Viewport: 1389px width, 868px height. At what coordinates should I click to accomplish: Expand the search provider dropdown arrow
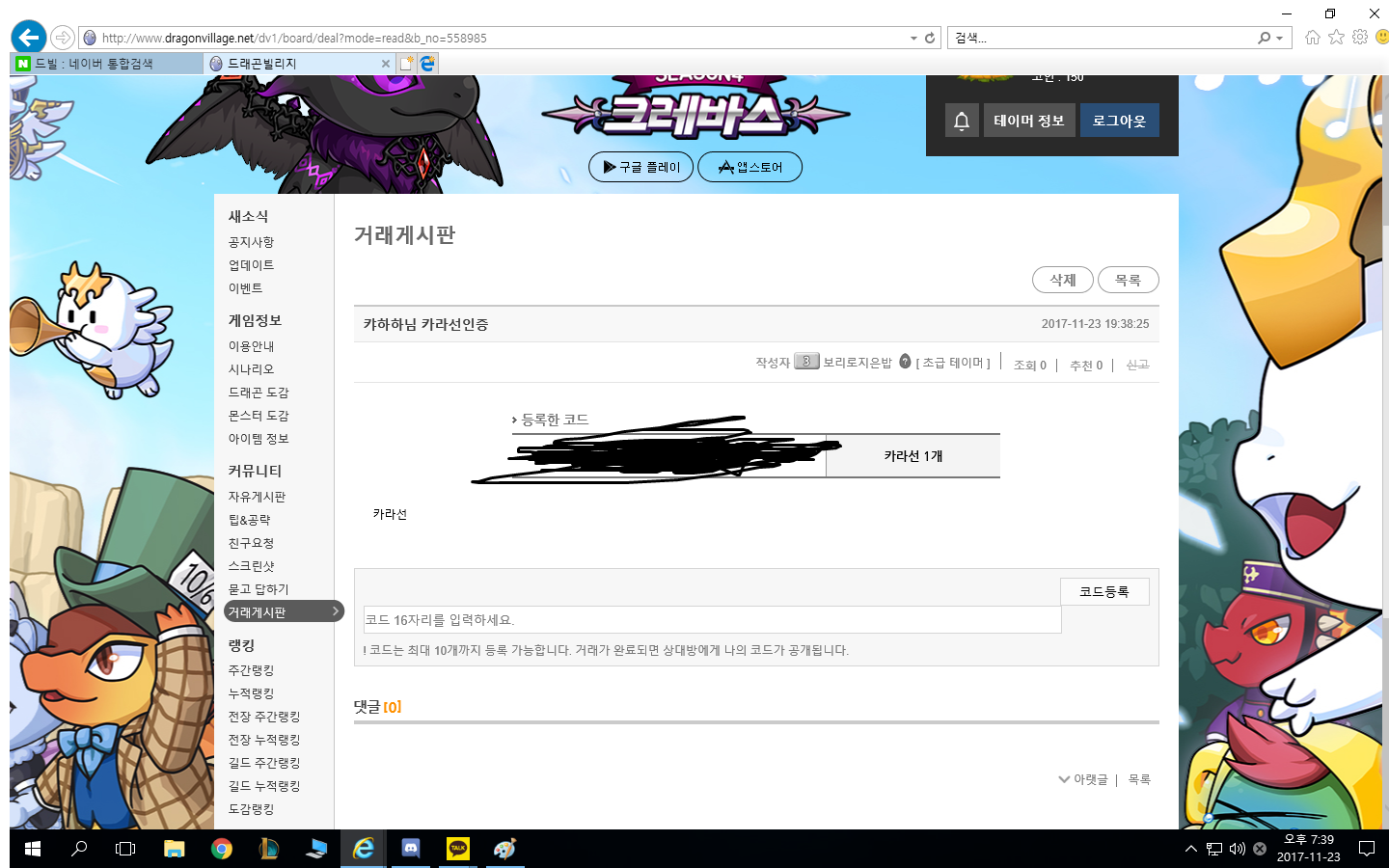pos(1279,39)
